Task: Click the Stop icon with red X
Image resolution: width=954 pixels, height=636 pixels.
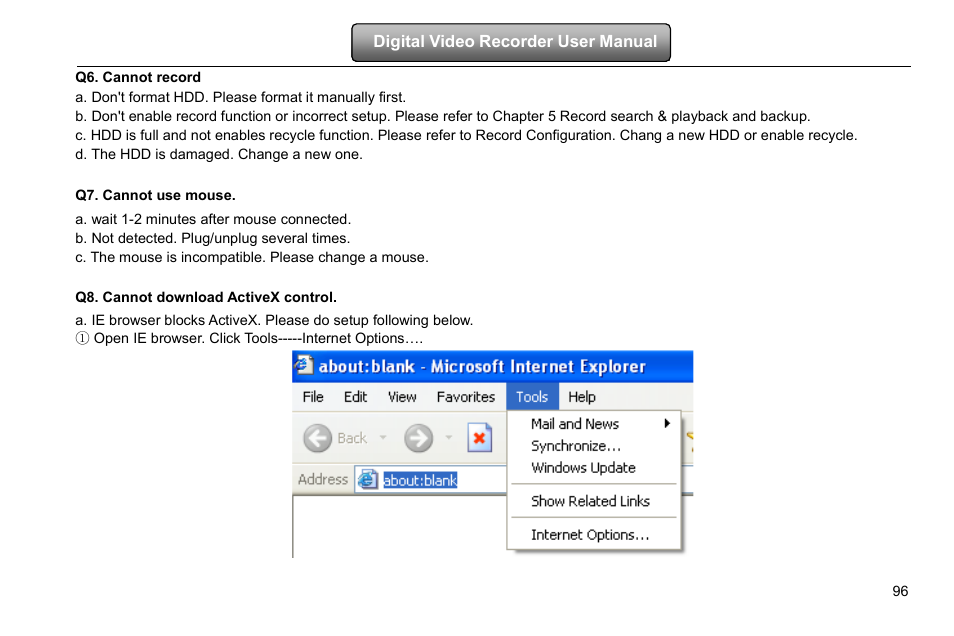Action: coord(479,438)
